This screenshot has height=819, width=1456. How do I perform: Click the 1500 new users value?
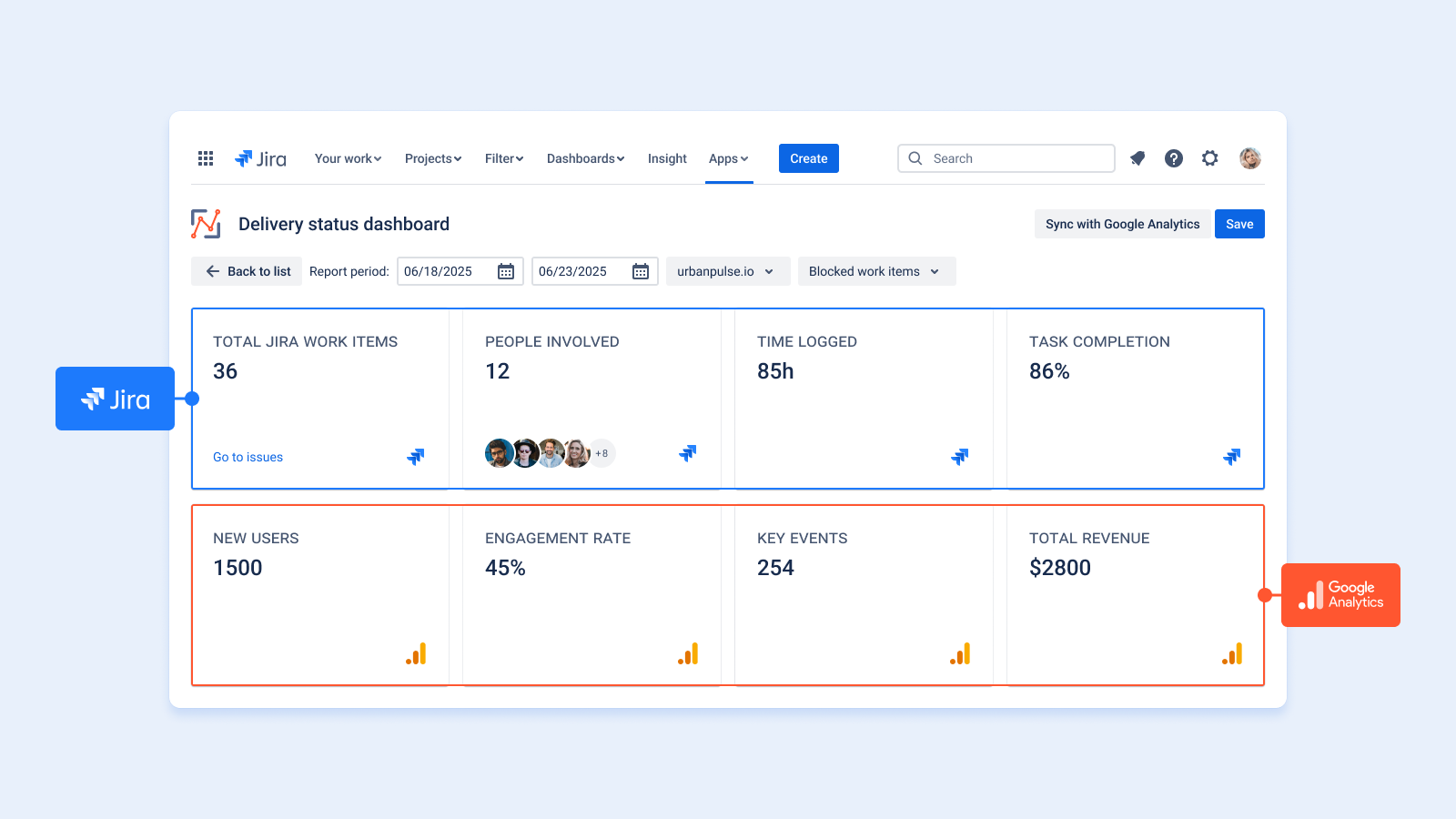pos(238,568)
